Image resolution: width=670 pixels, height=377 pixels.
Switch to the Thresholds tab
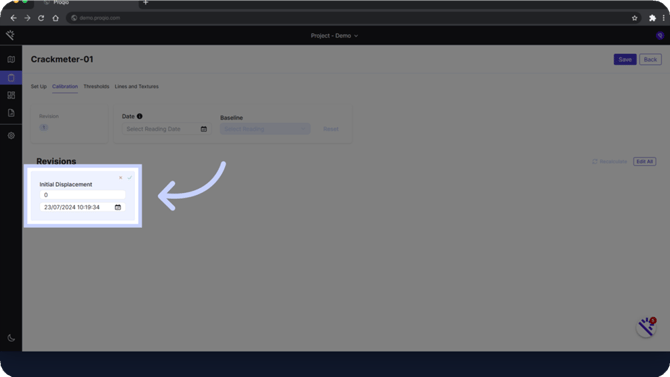pos(96,86)
